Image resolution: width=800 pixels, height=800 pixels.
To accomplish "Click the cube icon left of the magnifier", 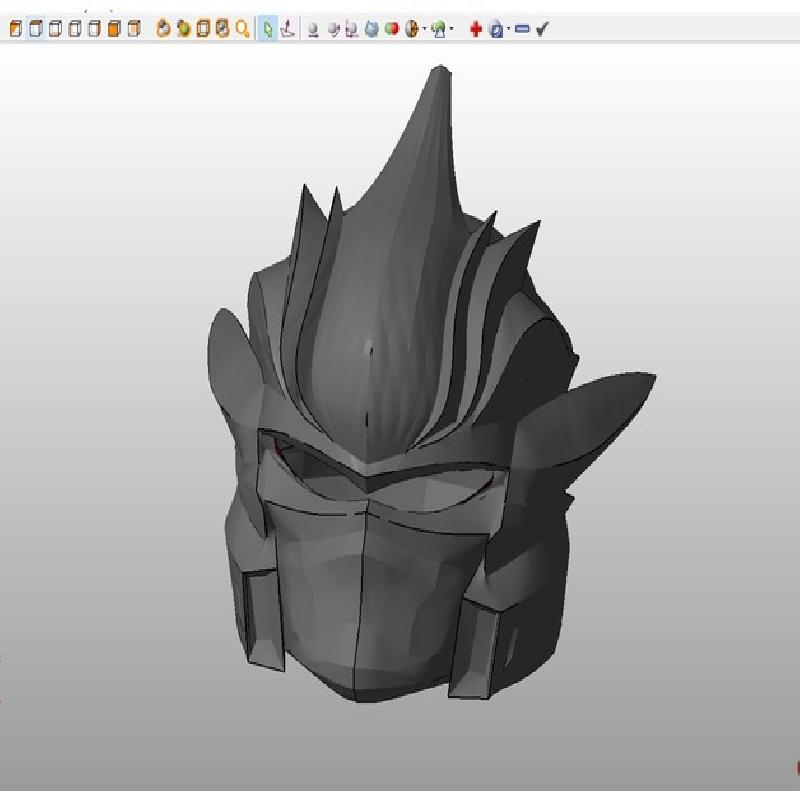I will (222, 29).
